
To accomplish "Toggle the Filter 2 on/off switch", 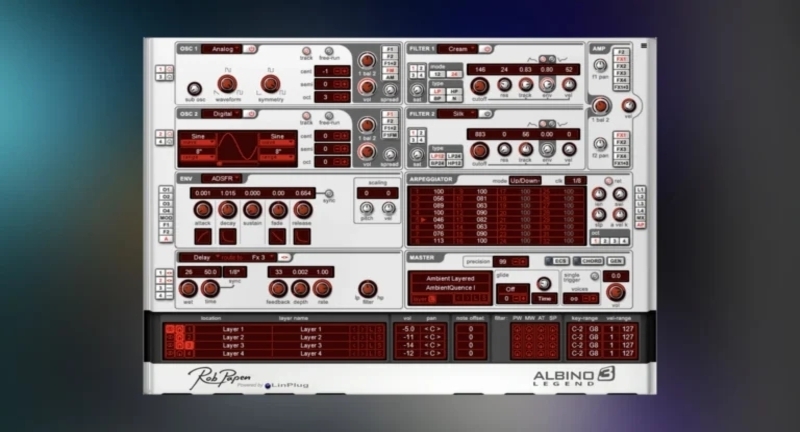I will pyautogui.click(x=486, y=114).
